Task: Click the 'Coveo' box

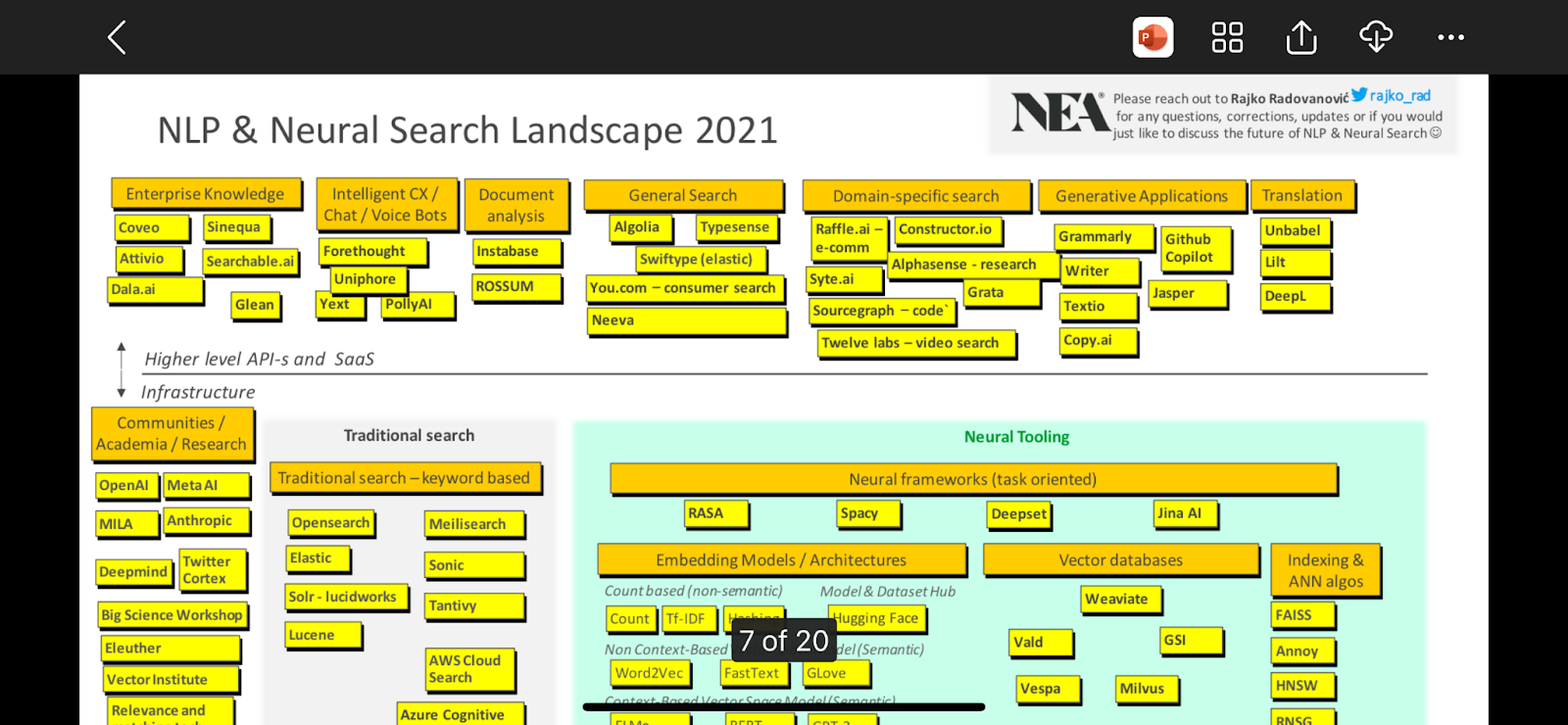Action: pos(152,227)
